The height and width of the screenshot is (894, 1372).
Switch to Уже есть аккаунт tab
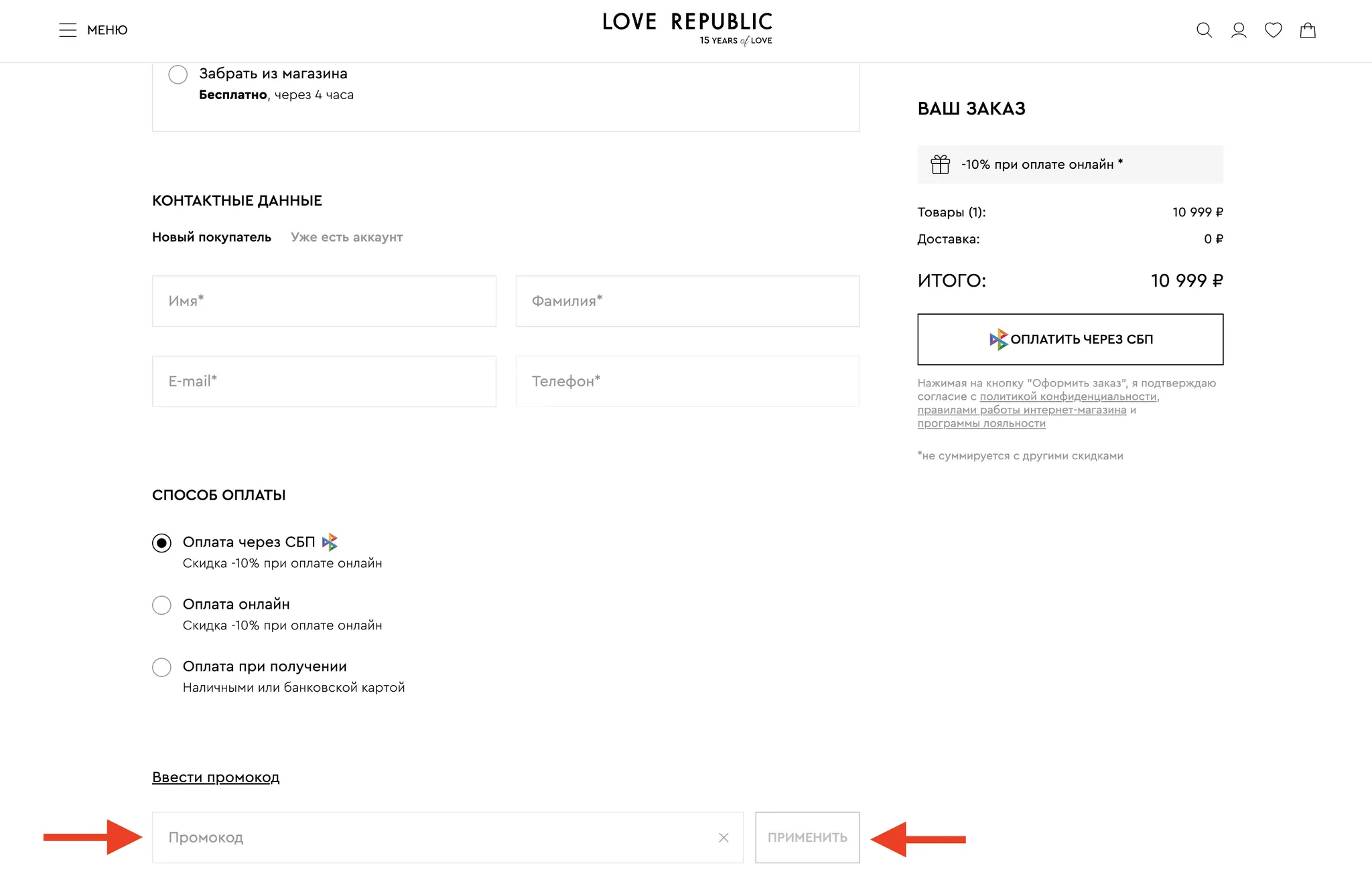click(x=346, y=237)
